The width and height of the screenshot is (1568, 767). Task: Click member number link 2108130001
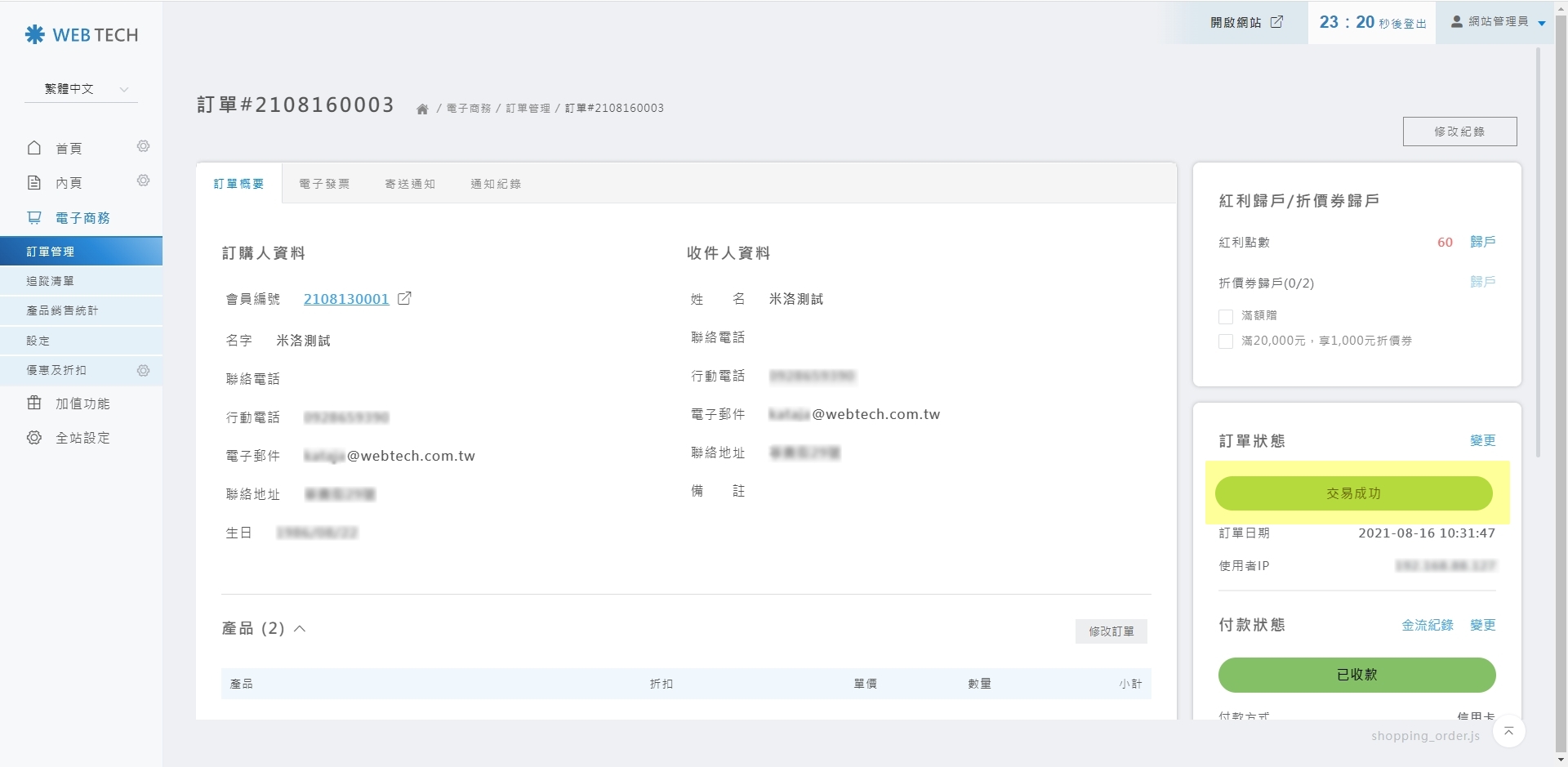click(x=346, y=299)
